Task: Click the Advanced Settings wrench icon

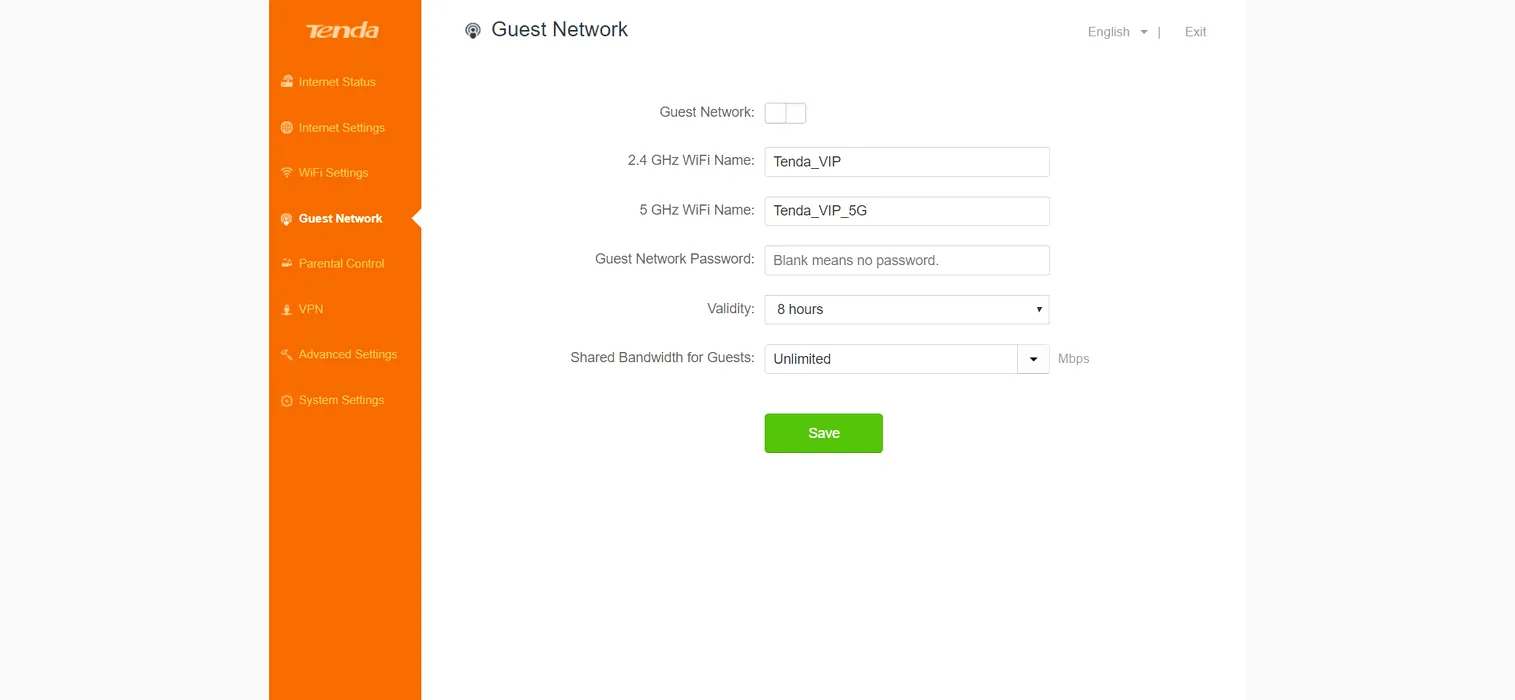Action: 287,355
